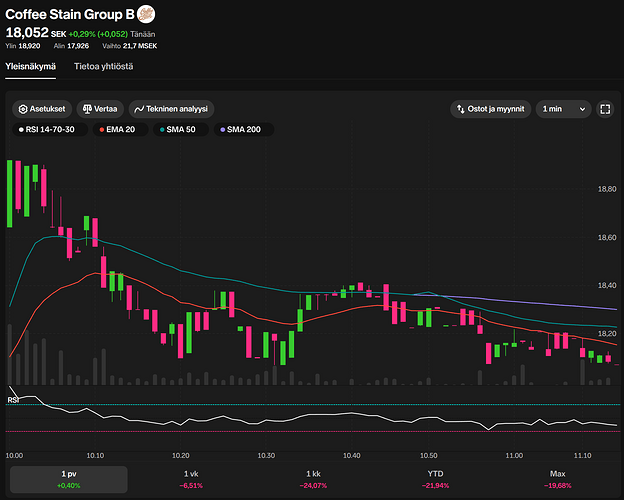
Task: Switch to the Tietoa yhtiöstä tab
Action: tap(104, 67)
